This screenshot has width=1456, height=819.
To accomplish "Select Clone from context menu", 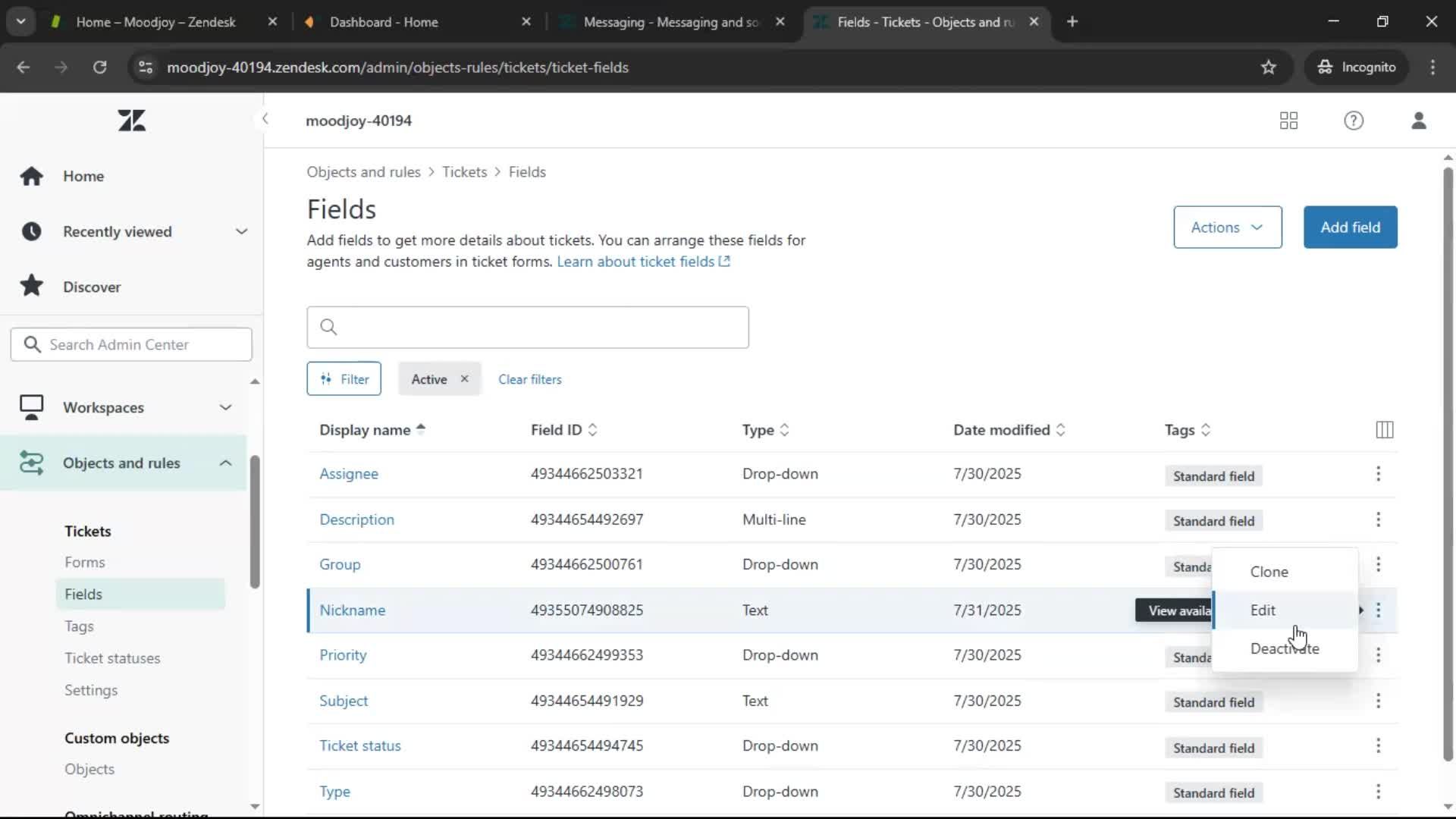I will click(x=1285, y=572).
